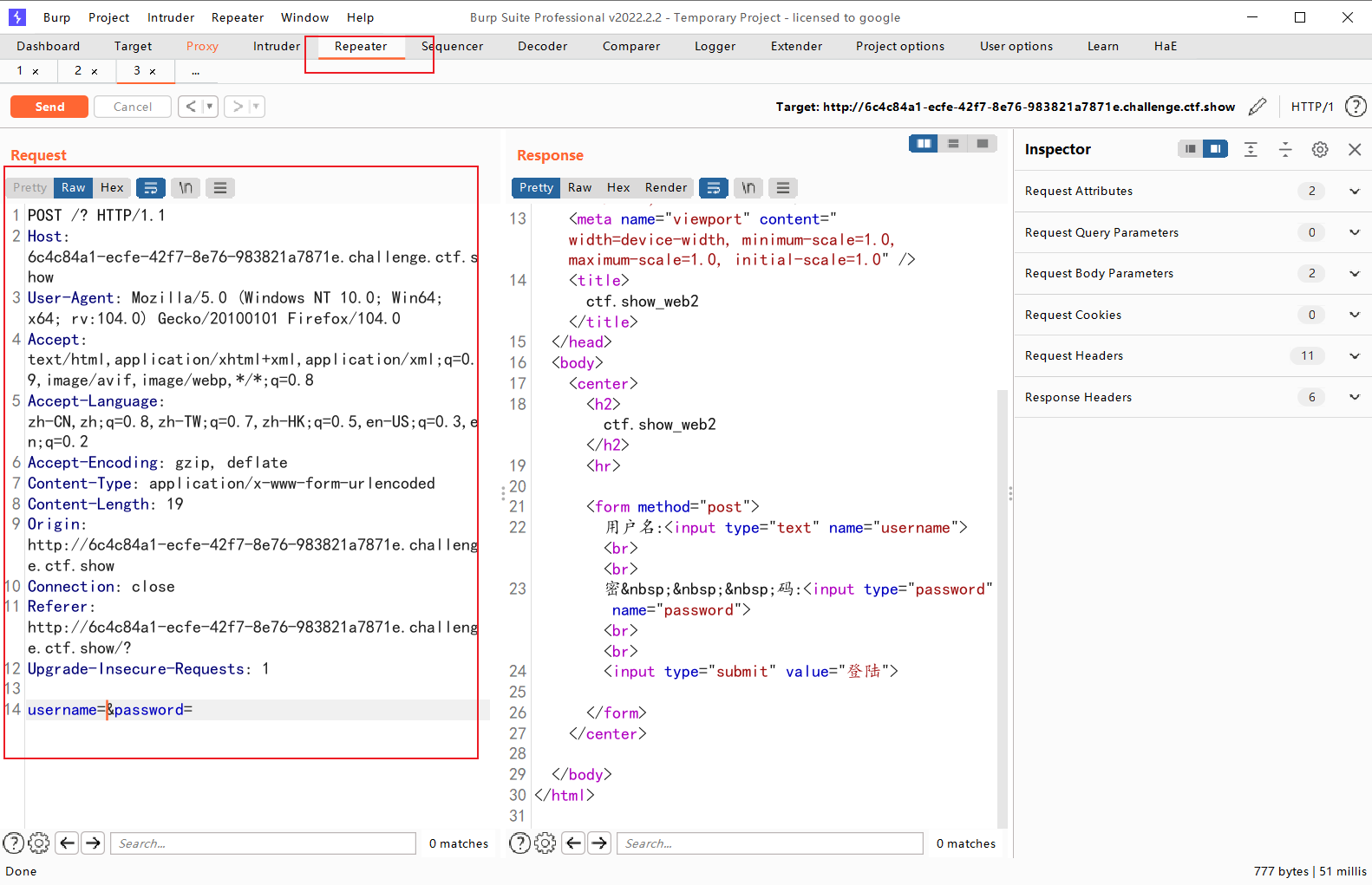Open the HaE extension tab

[1165, 46]
